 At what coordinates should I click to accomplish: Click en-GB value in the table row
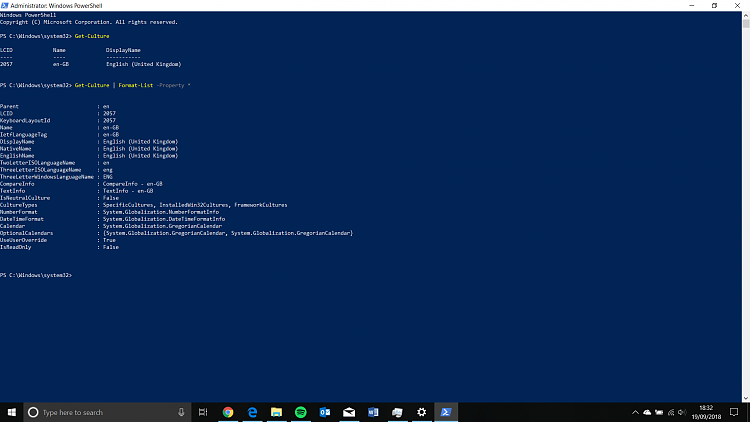pos(61,64)
